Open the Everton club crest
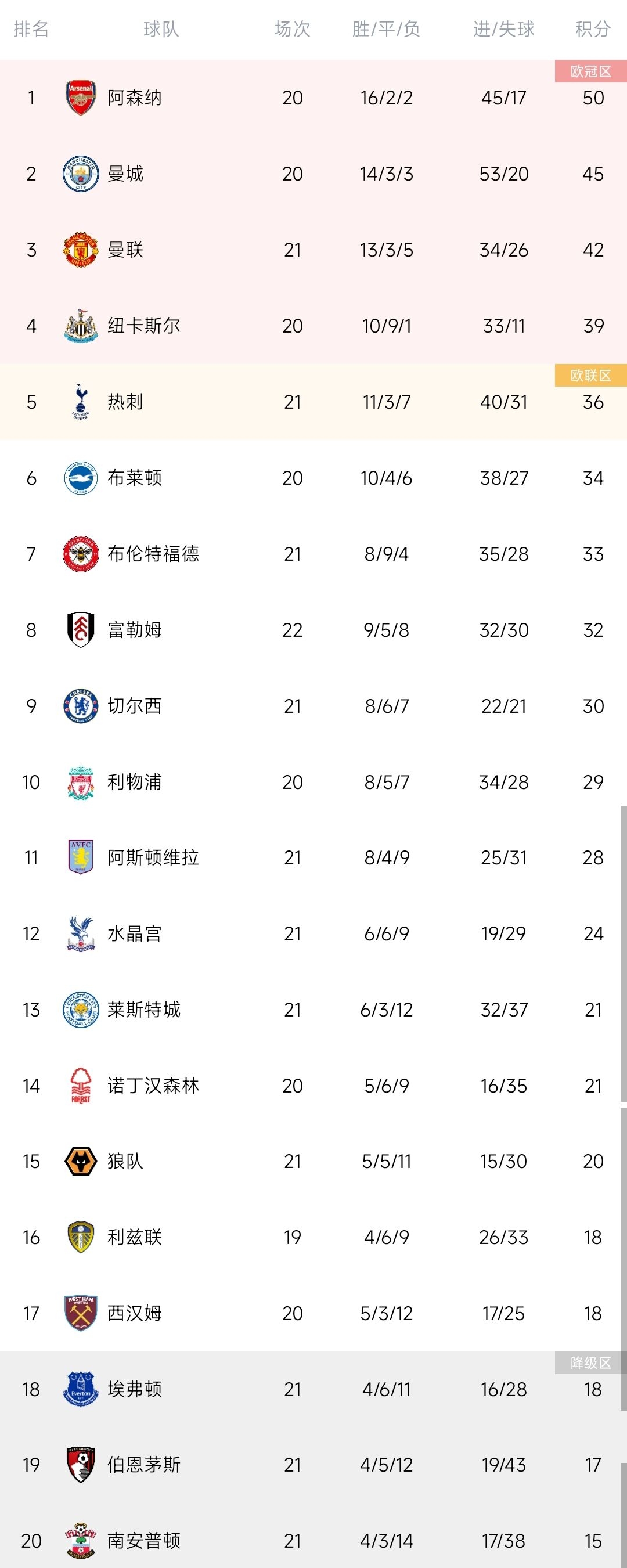 [80, 1389]
